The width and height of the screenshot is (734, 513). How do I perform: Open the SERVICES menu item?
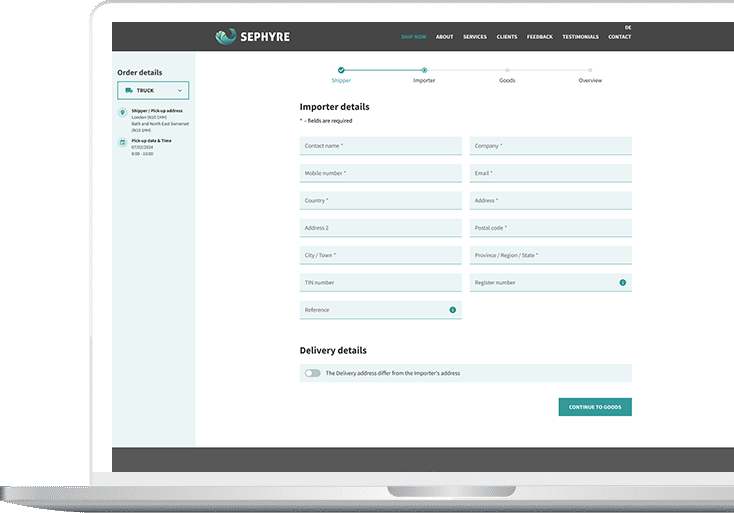(475, 37)
